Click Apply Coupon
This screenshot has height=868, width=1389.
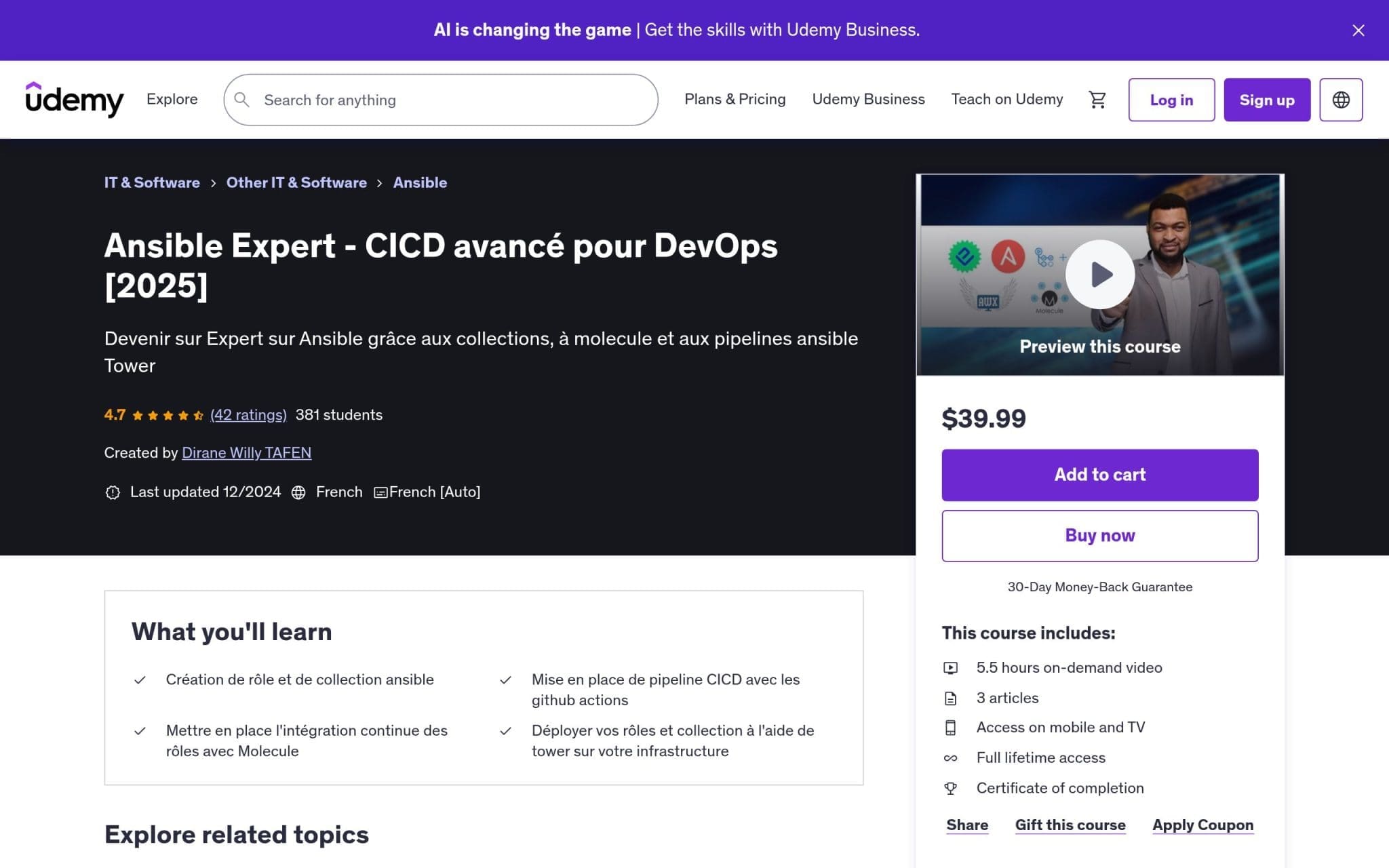click(1202, 825)
